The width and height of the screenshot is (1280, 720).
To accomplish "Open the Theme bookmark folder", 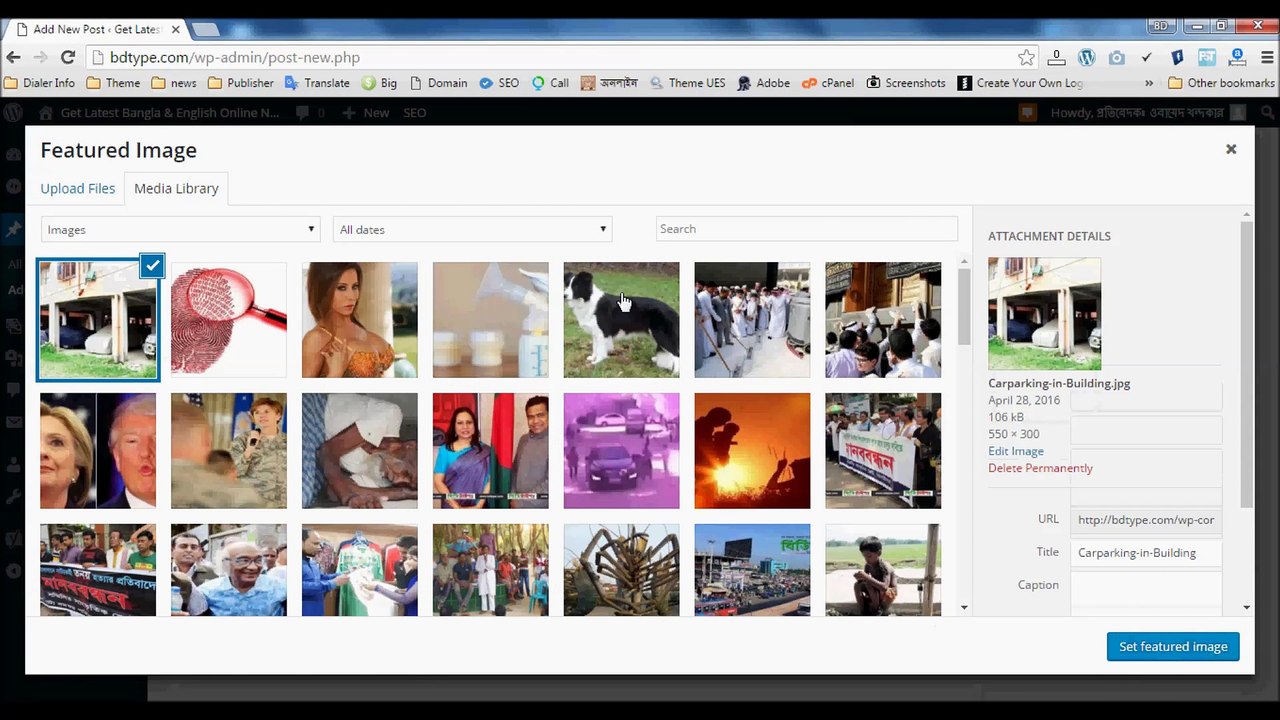I will (x=114, y=83).
